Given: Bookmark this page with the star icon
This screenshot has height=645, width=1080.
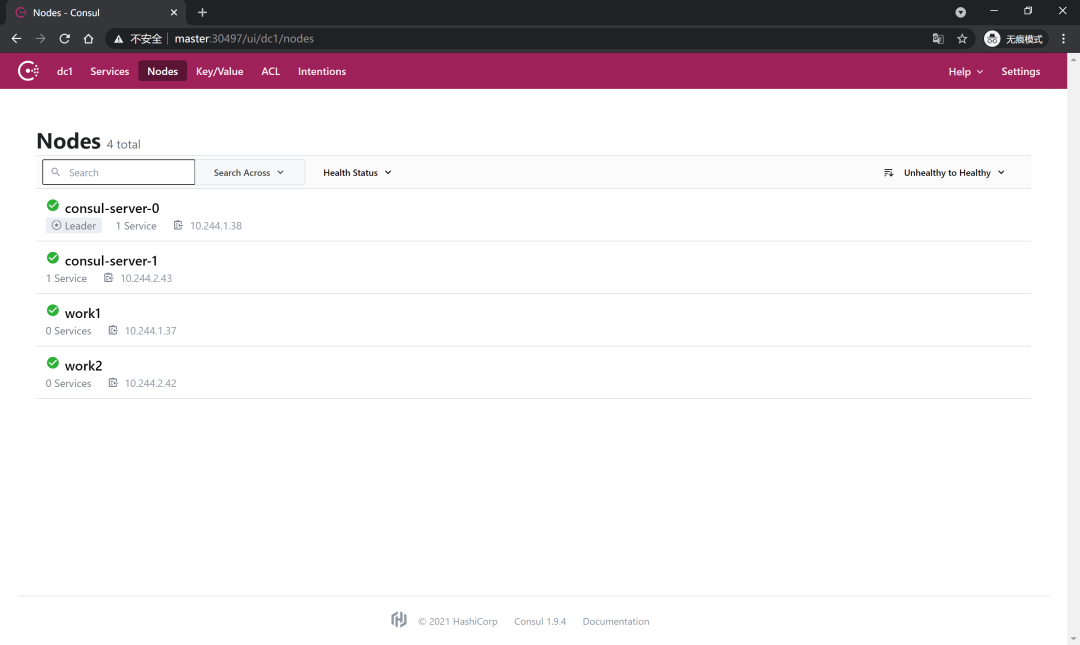Looking at the screenshot, I should point(962,39).
